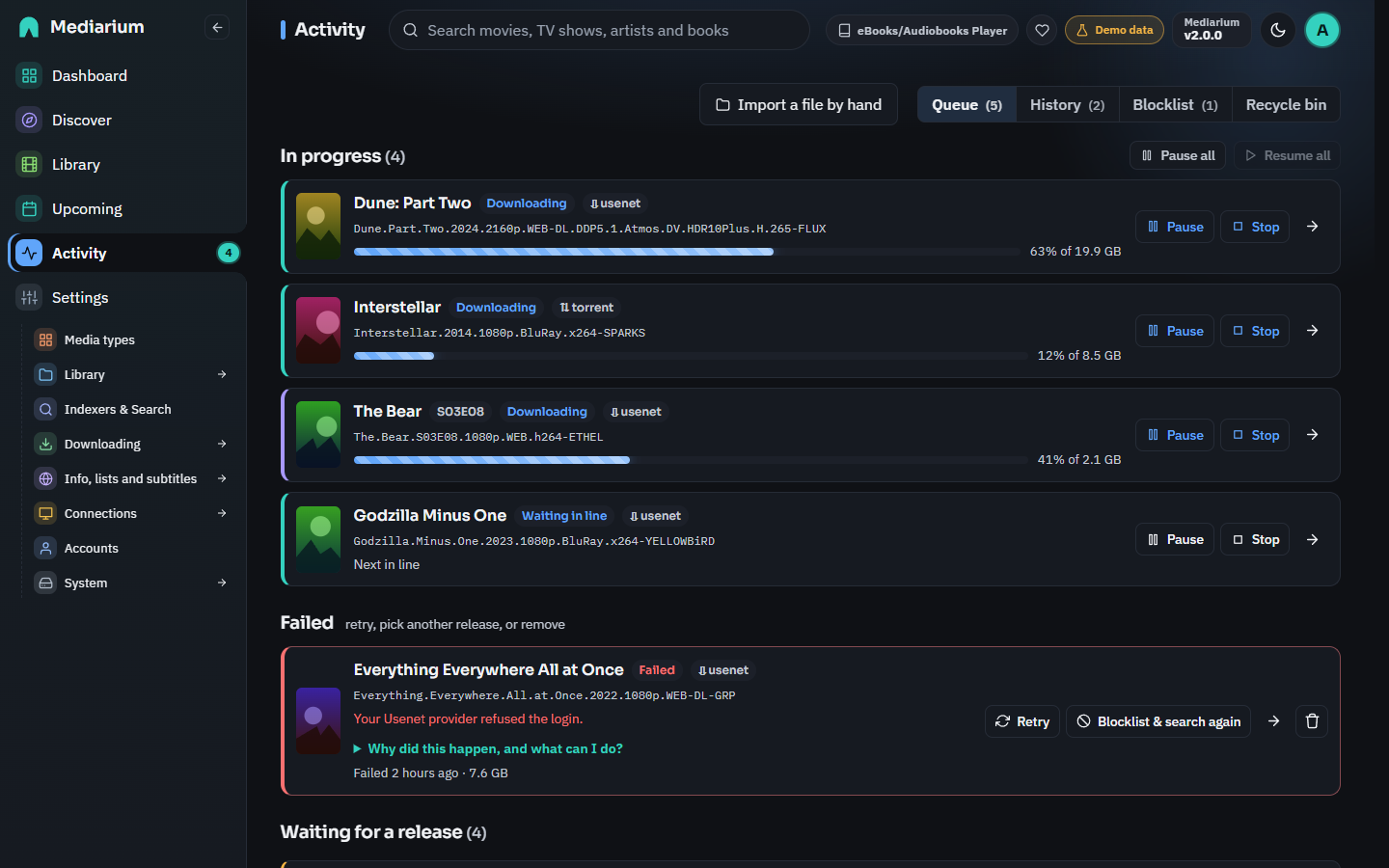Retry the failed download

click(1021, 721)
